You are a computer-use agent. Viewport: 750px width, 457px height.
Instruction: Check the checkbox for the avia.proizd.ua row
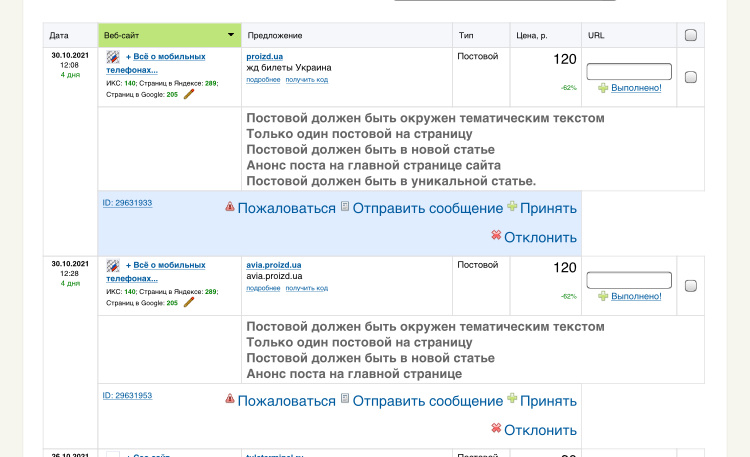click(x=690, y=286)
